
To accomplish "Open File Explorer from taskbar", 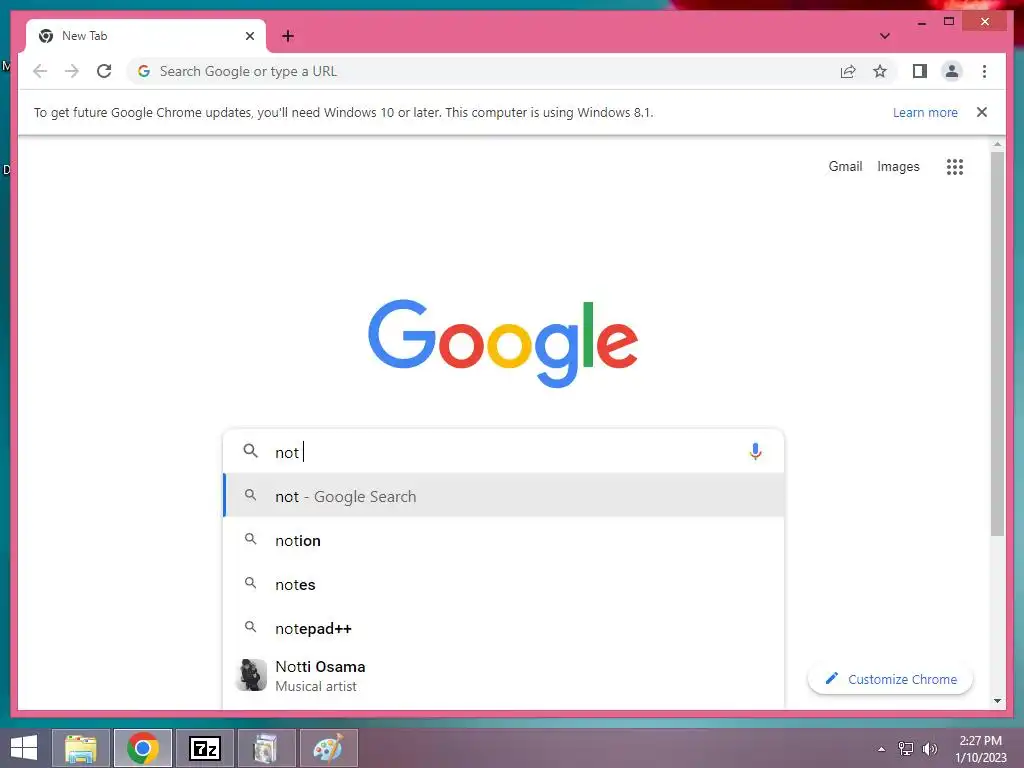I will pos(81,748).
